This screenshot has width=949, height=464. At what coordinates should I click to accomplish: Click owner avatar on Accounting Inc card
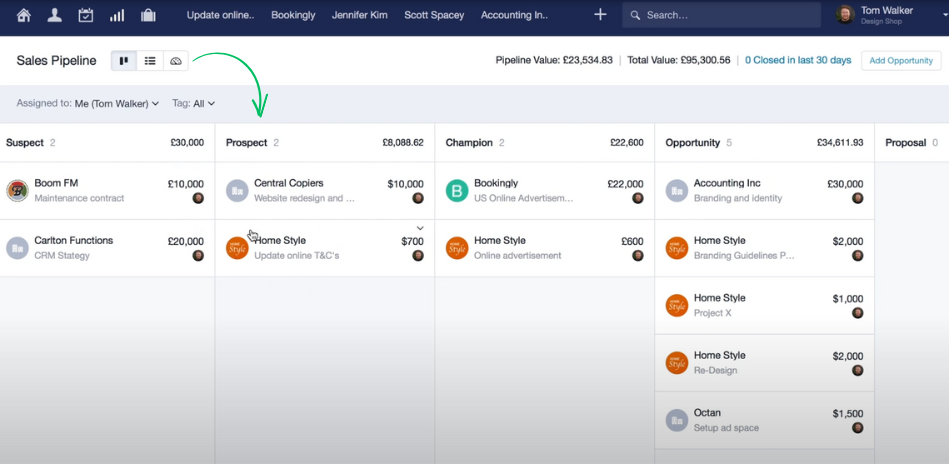coord(857,198)
